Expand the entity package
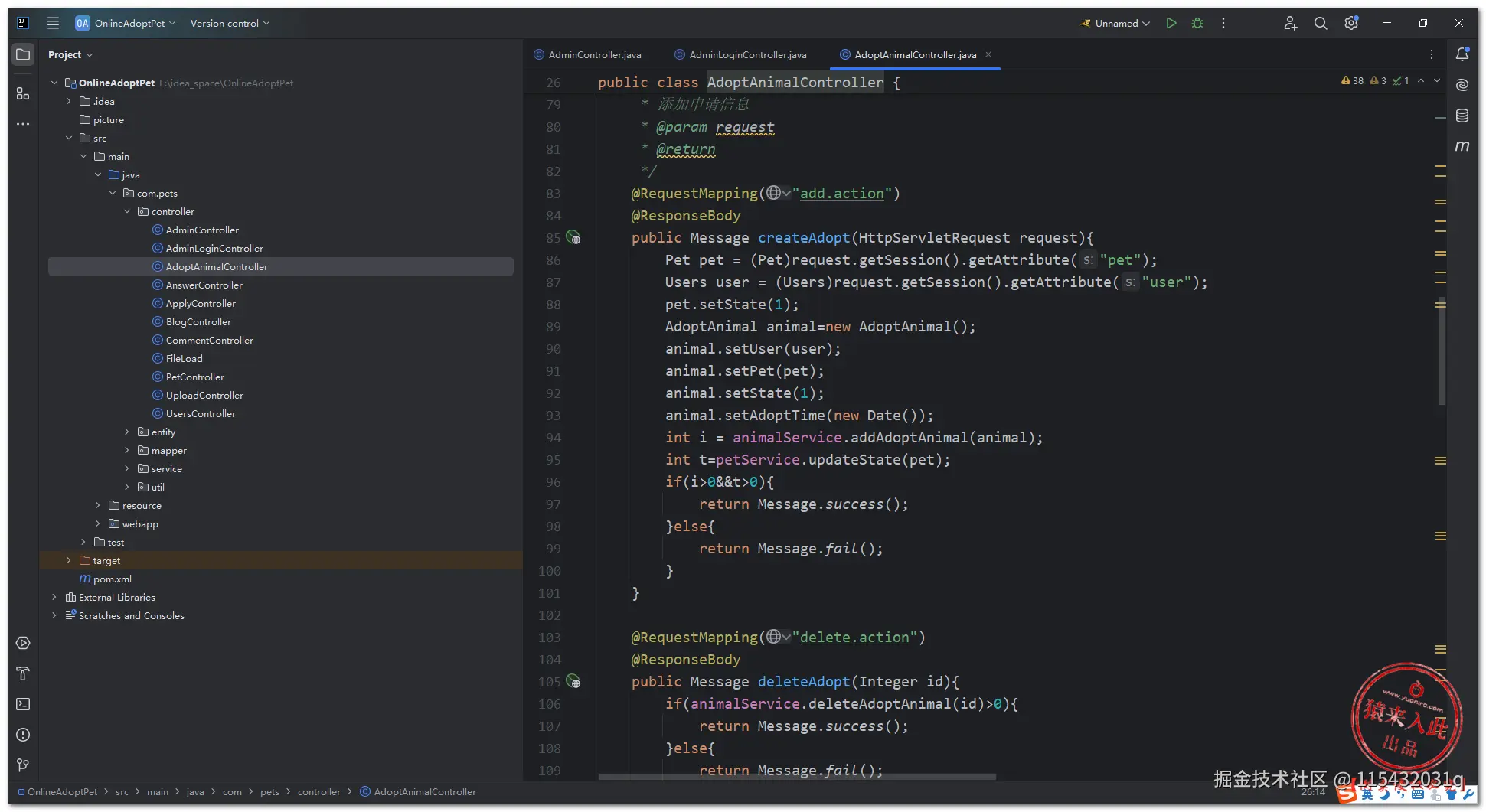The height and width of the screenshot is (812, 1486). point(127,432)
